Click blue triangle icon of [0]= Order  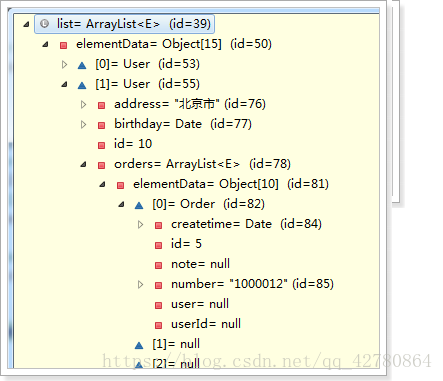pos(139,205)
